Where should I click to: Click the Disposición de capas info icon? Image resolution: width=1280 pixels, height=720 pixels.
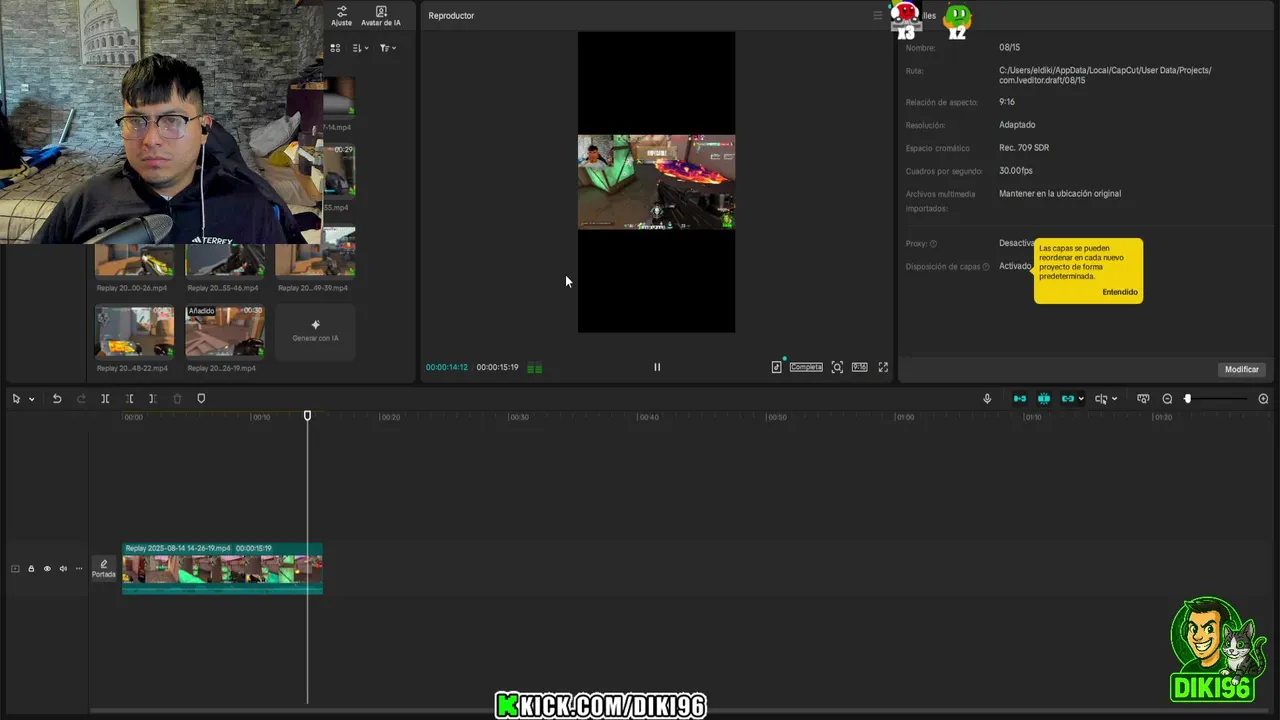point(986,267)
